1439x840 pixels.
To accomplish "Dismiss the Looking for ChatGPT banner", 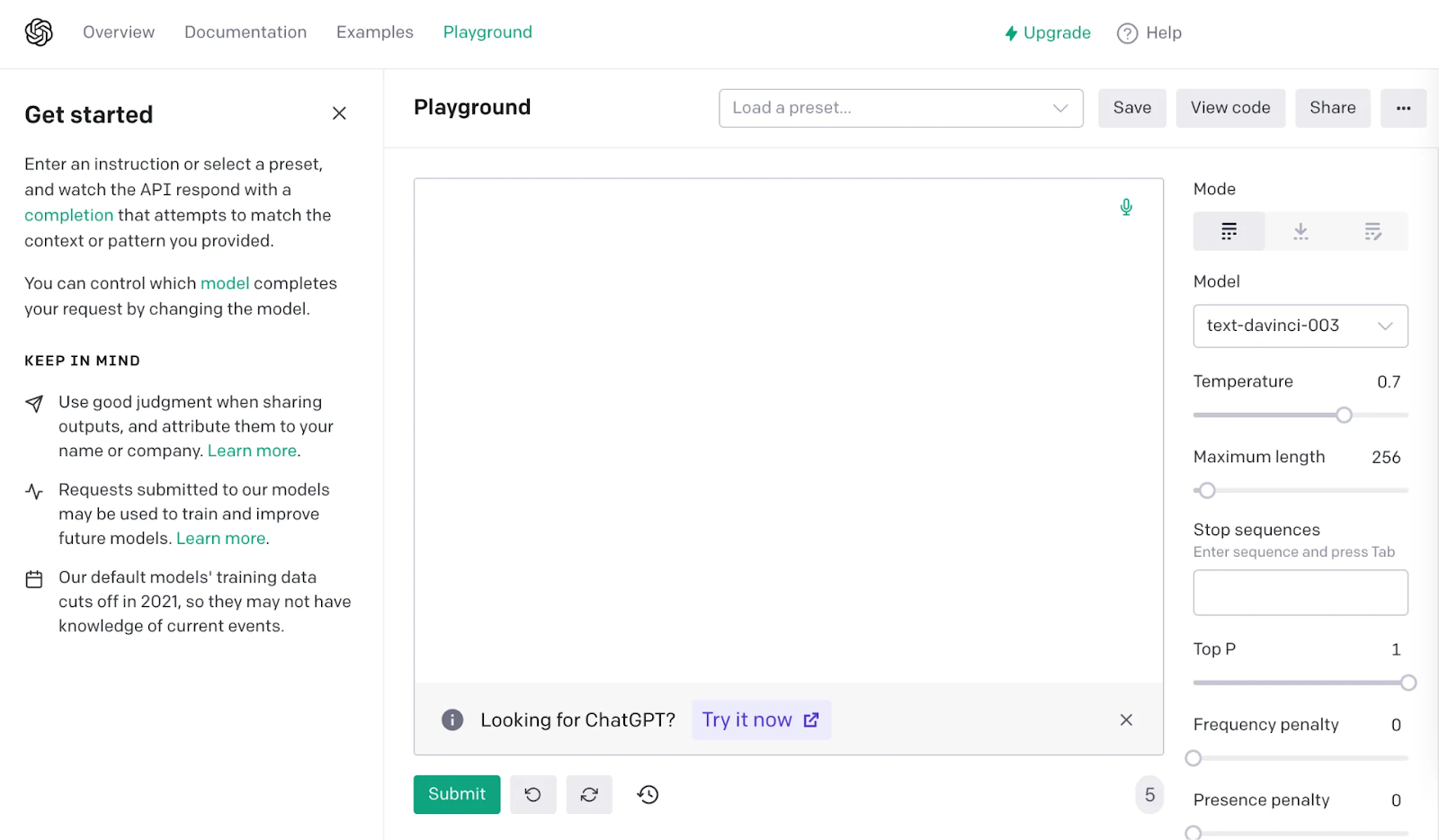I will (x=1126, y=719).
